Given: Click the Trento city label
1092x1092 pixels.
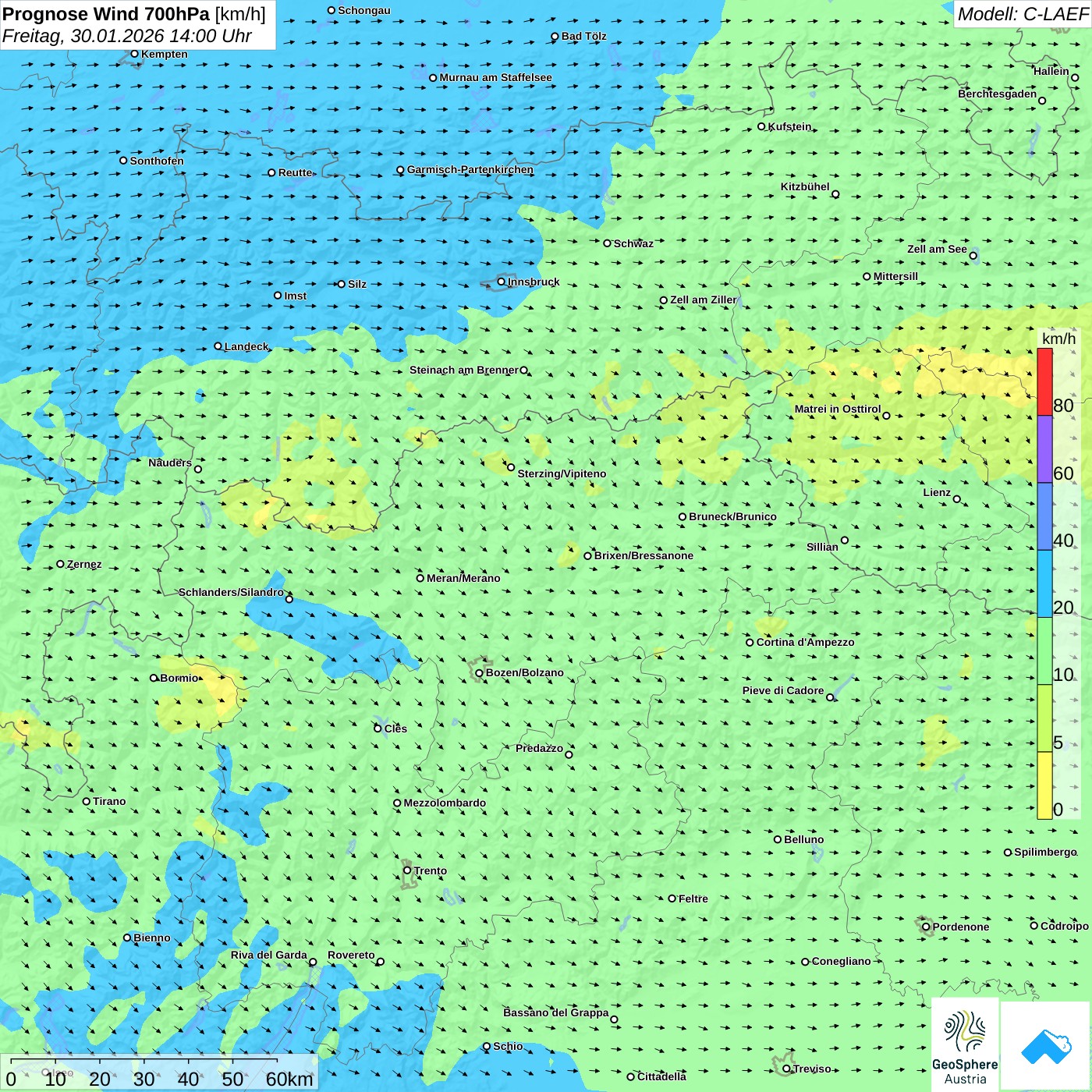Looking at the screenshot, I should pyautogui.click(x=431, y=870).
